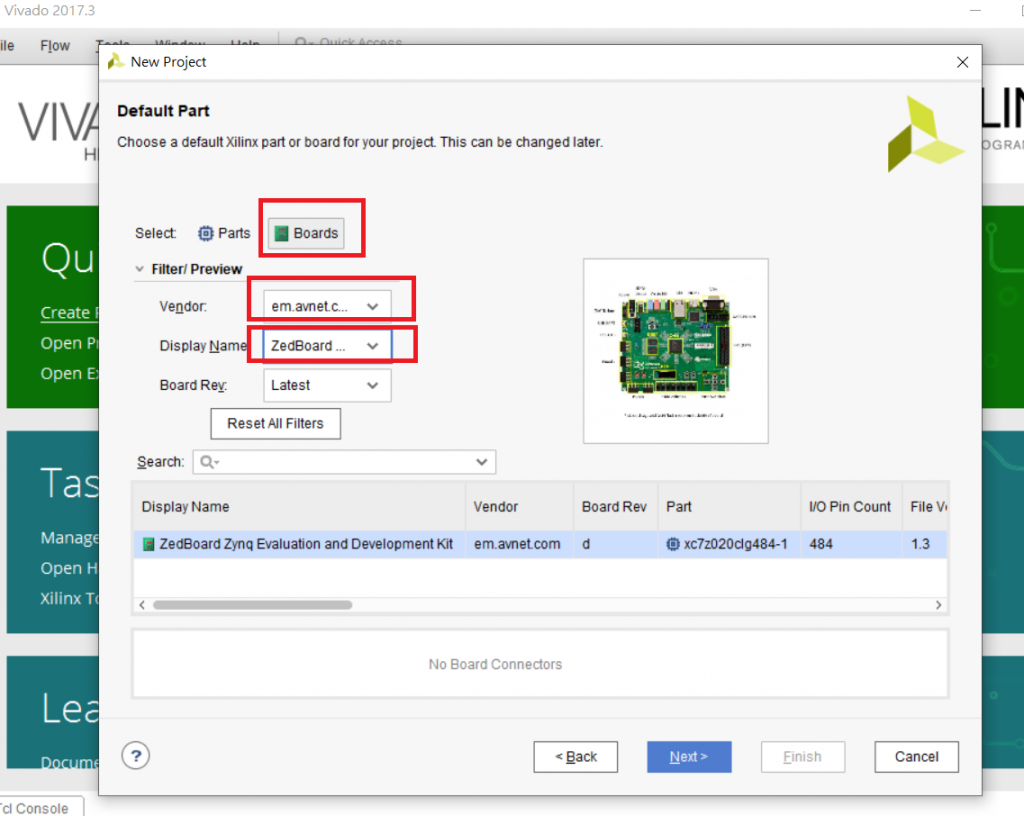
Task: Click the 484 pin count cell
Action: point(851,544)
